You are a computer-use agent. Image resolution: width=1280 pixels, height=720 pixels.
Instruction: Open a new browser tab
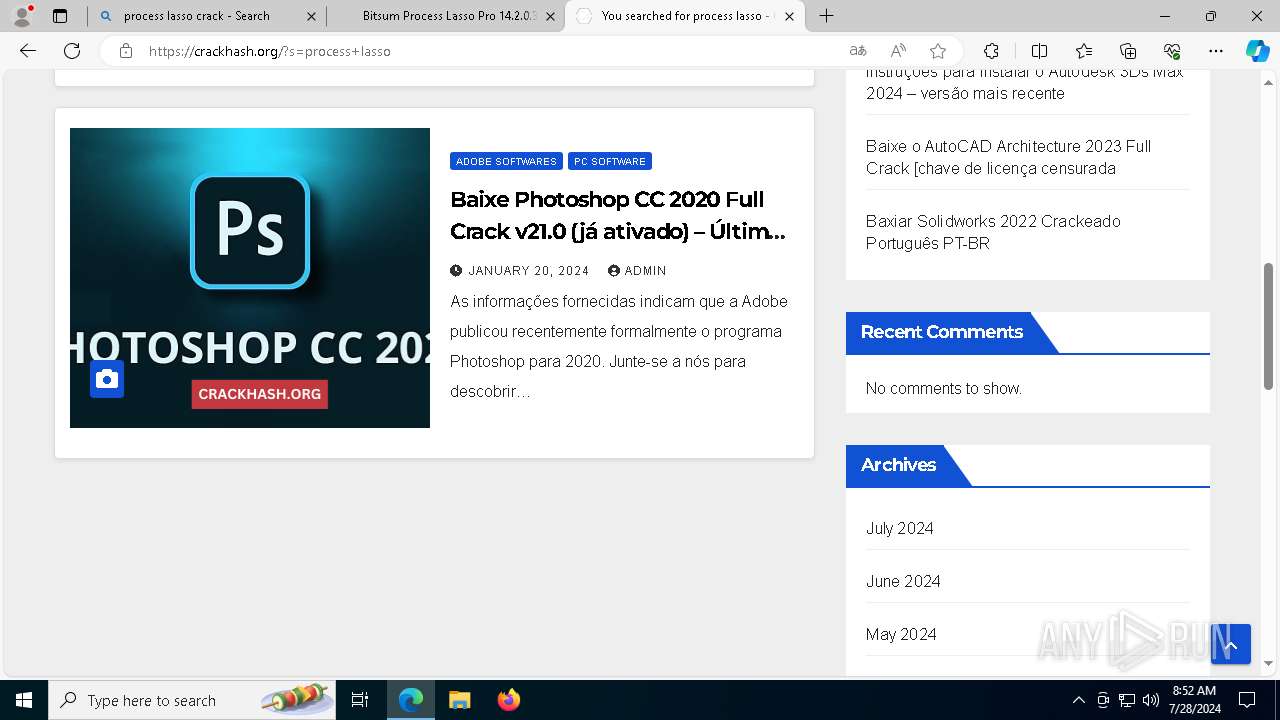(x=826, y=16)
